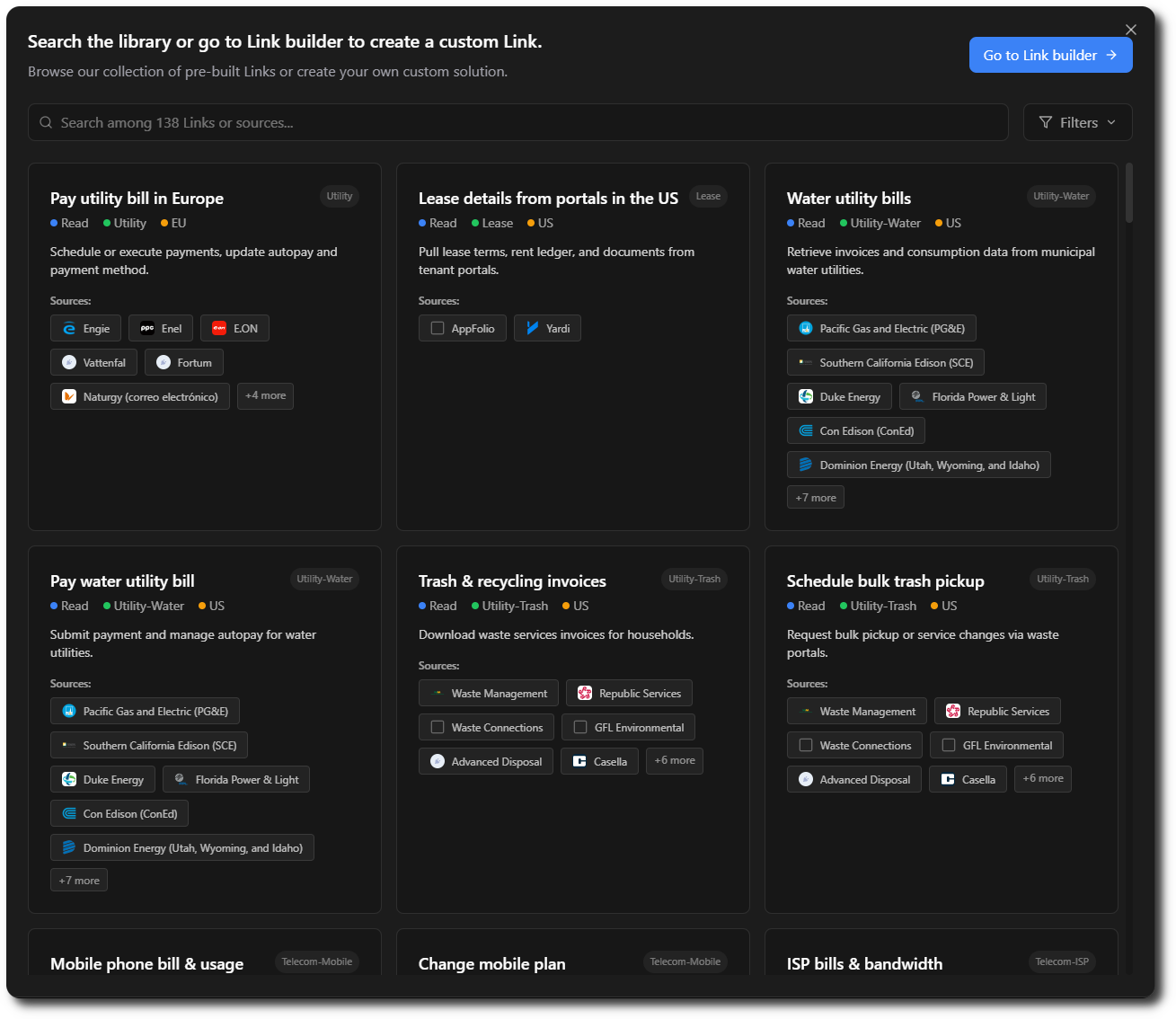Click Republic Services in Schedule bulk trash pickup
The height and width of the screenshot is (1019, 1176).
click(997, 712)
